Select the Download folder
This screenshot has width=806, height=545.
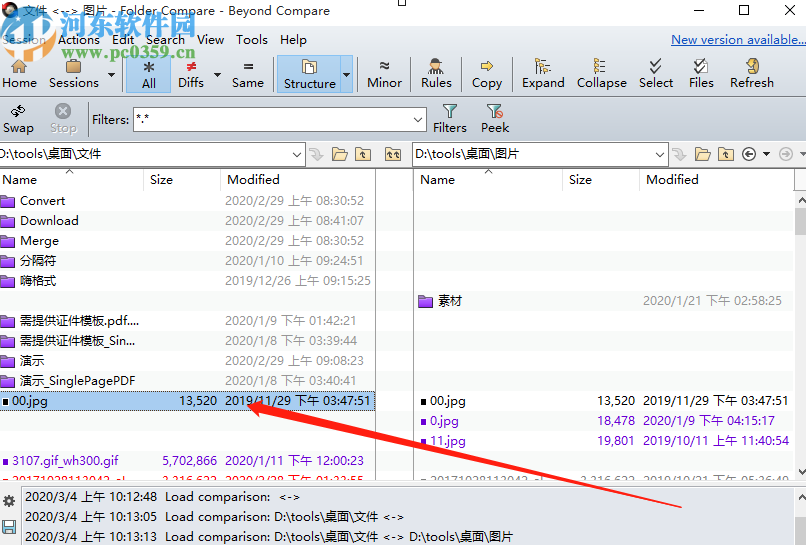click(x=187, y=221)
